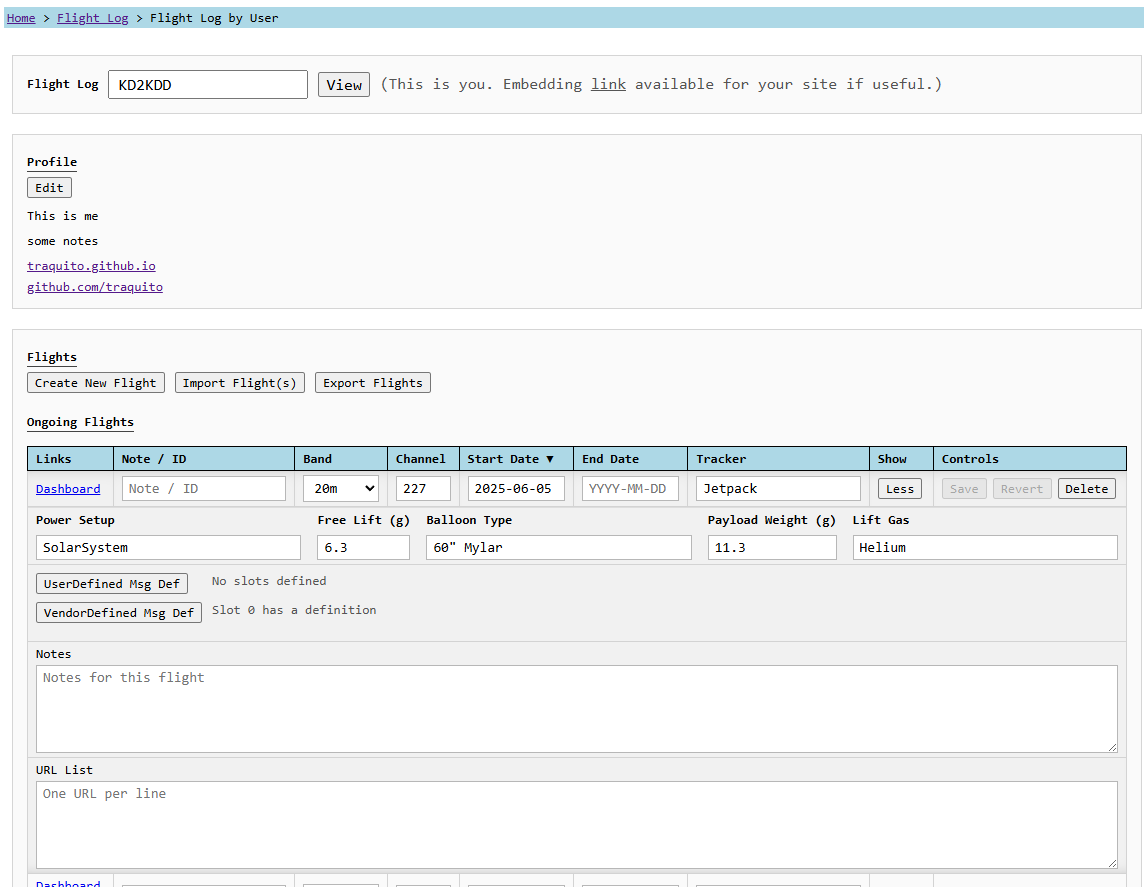Edit the profile
The height and width of the screenshot is (887, 1144).
coord(49,188)
